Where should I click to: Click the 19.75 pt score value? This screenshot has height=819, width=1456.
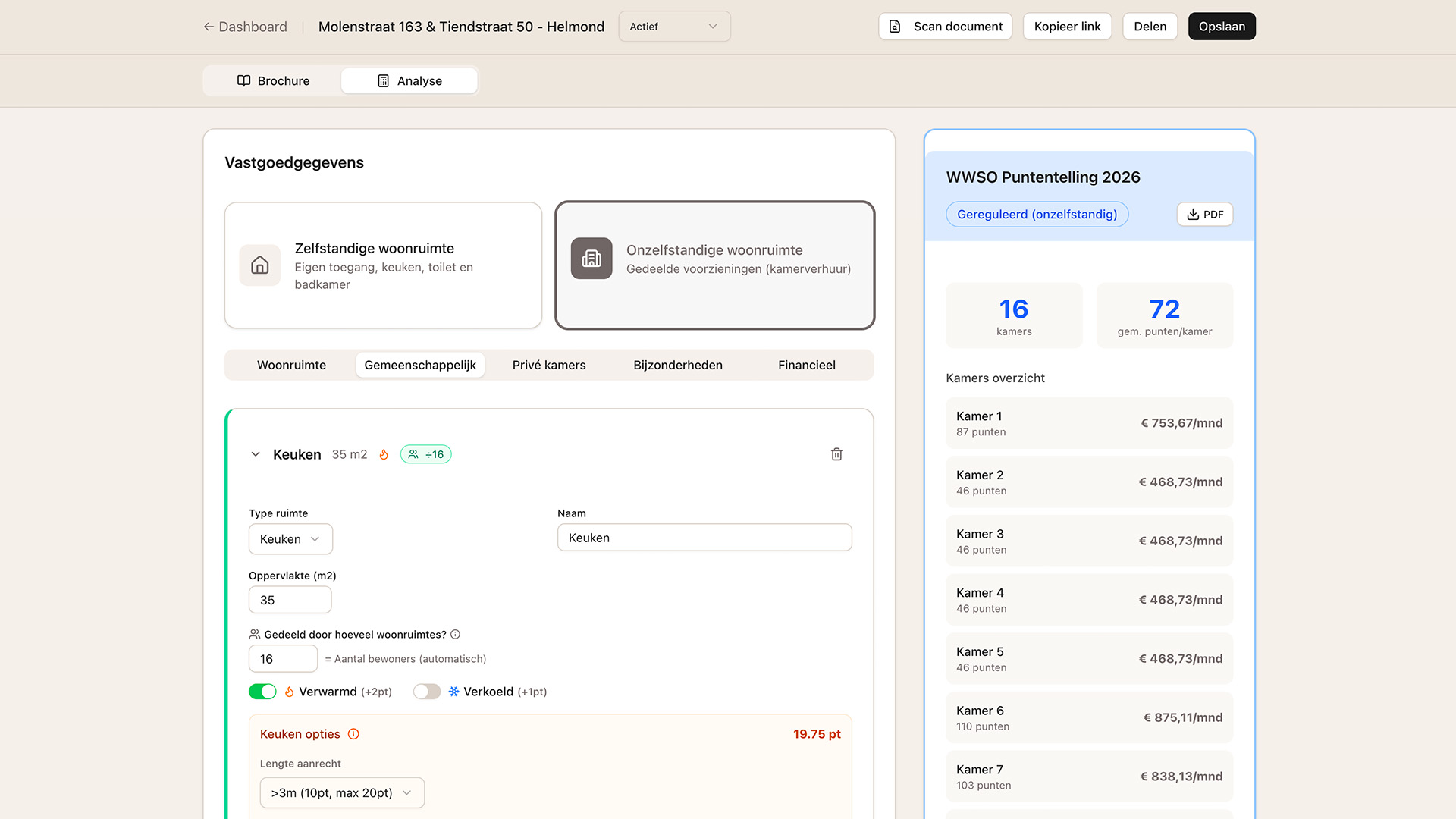(817, 734)
